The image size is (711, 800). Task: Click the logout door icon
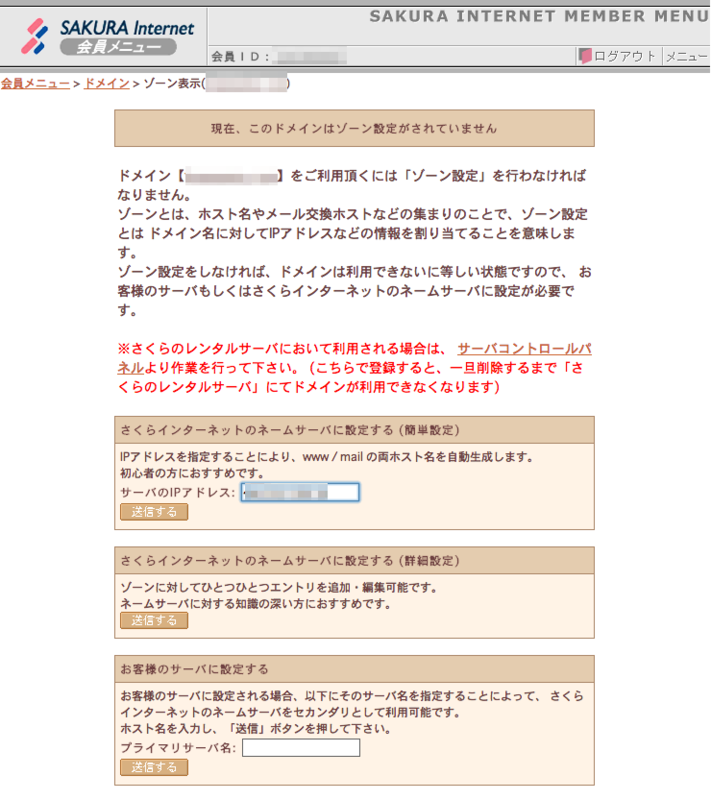tap(585, 56)
